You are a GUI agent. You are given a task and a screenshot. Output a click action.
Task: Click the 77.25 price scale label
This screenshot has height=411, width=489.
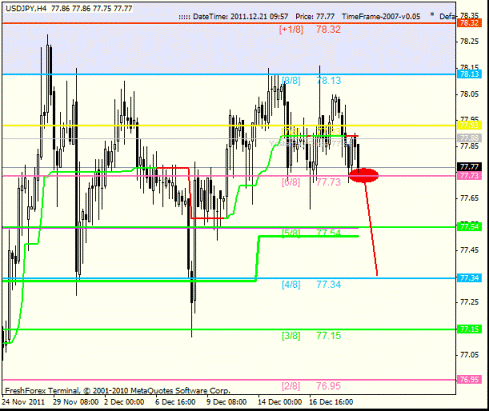[x=469, y=302]
